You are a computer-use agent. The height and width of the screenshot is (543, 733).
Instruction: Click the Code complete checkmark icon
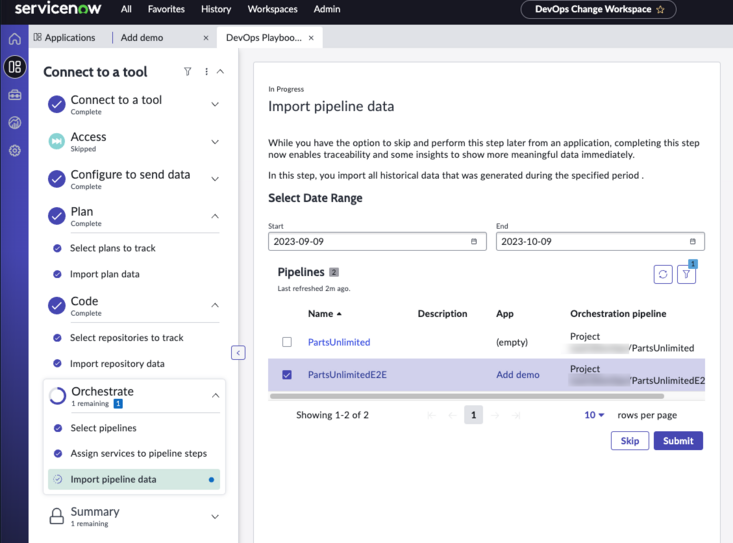click(x=57, y=306)
